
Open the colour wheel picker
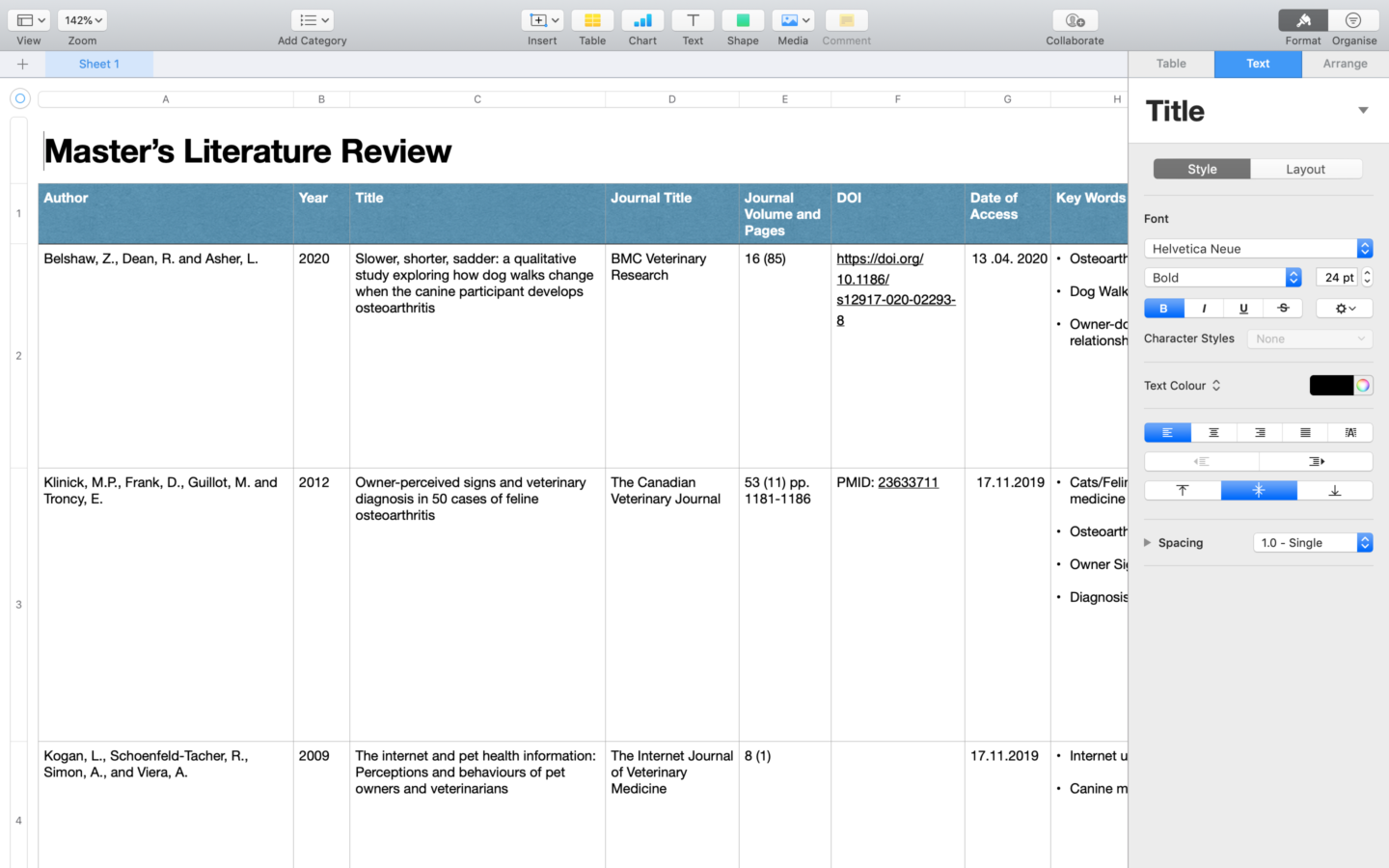click(1363, 386)
